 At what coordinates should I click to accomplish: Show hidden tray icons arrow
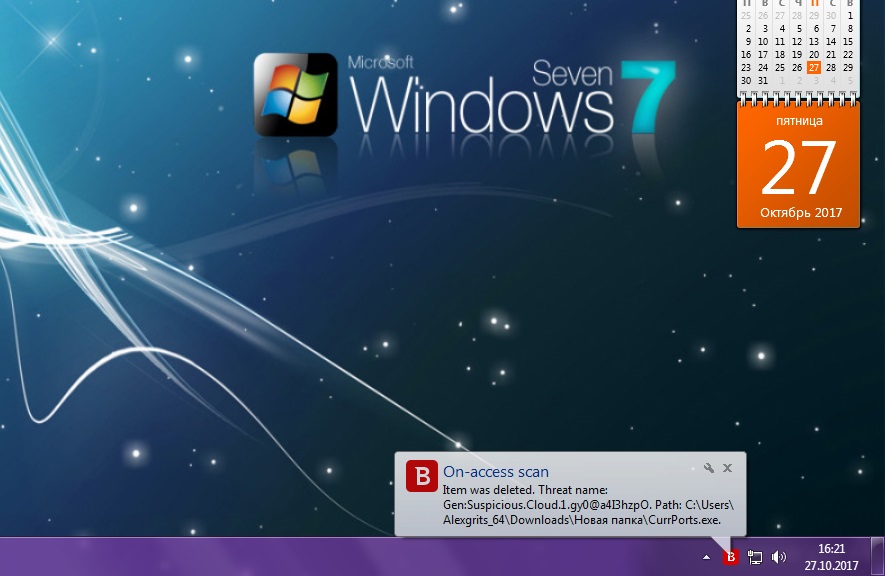point(706,557)
